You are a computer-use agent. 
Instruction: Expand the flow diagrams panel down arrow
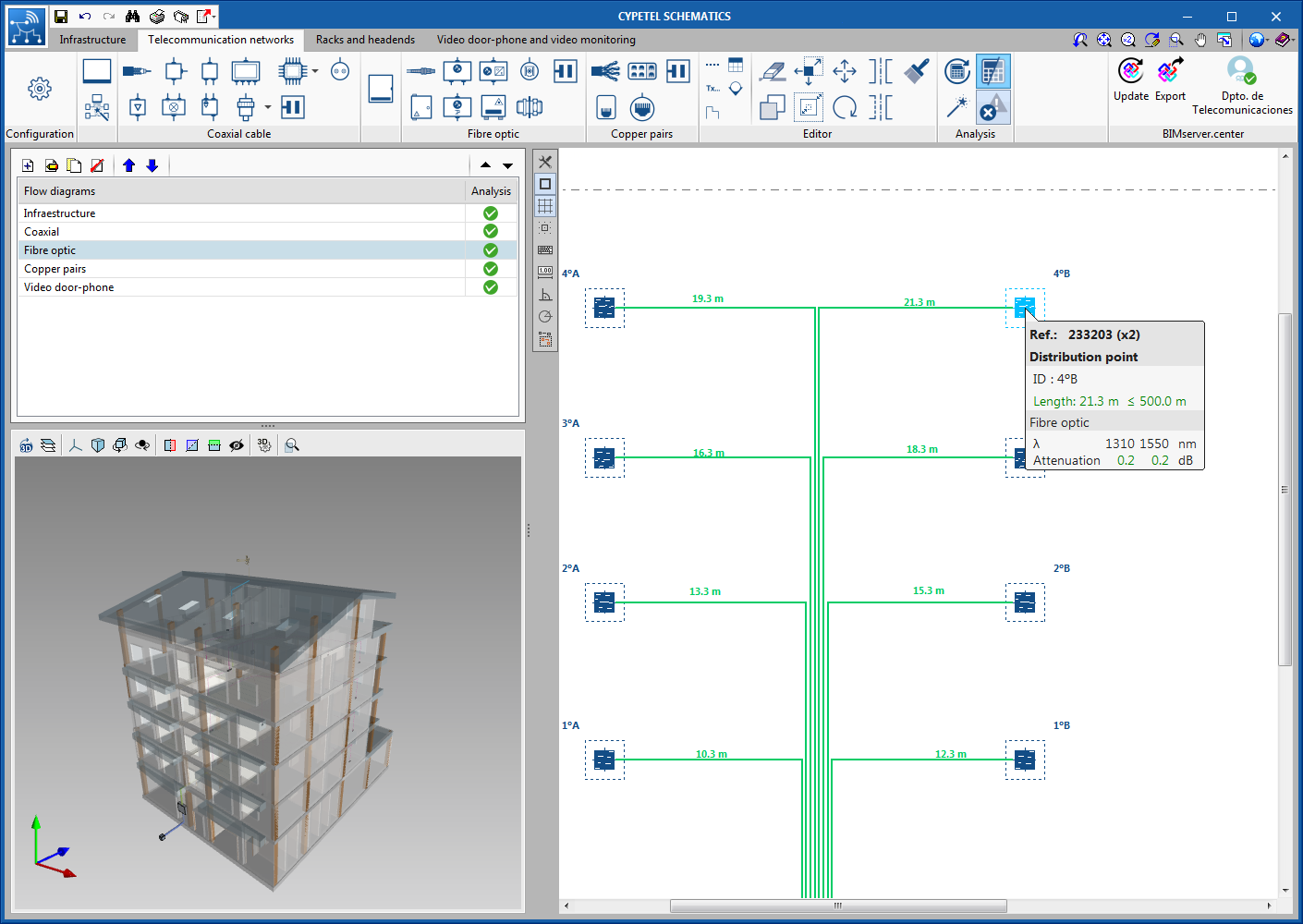[507, 165]
